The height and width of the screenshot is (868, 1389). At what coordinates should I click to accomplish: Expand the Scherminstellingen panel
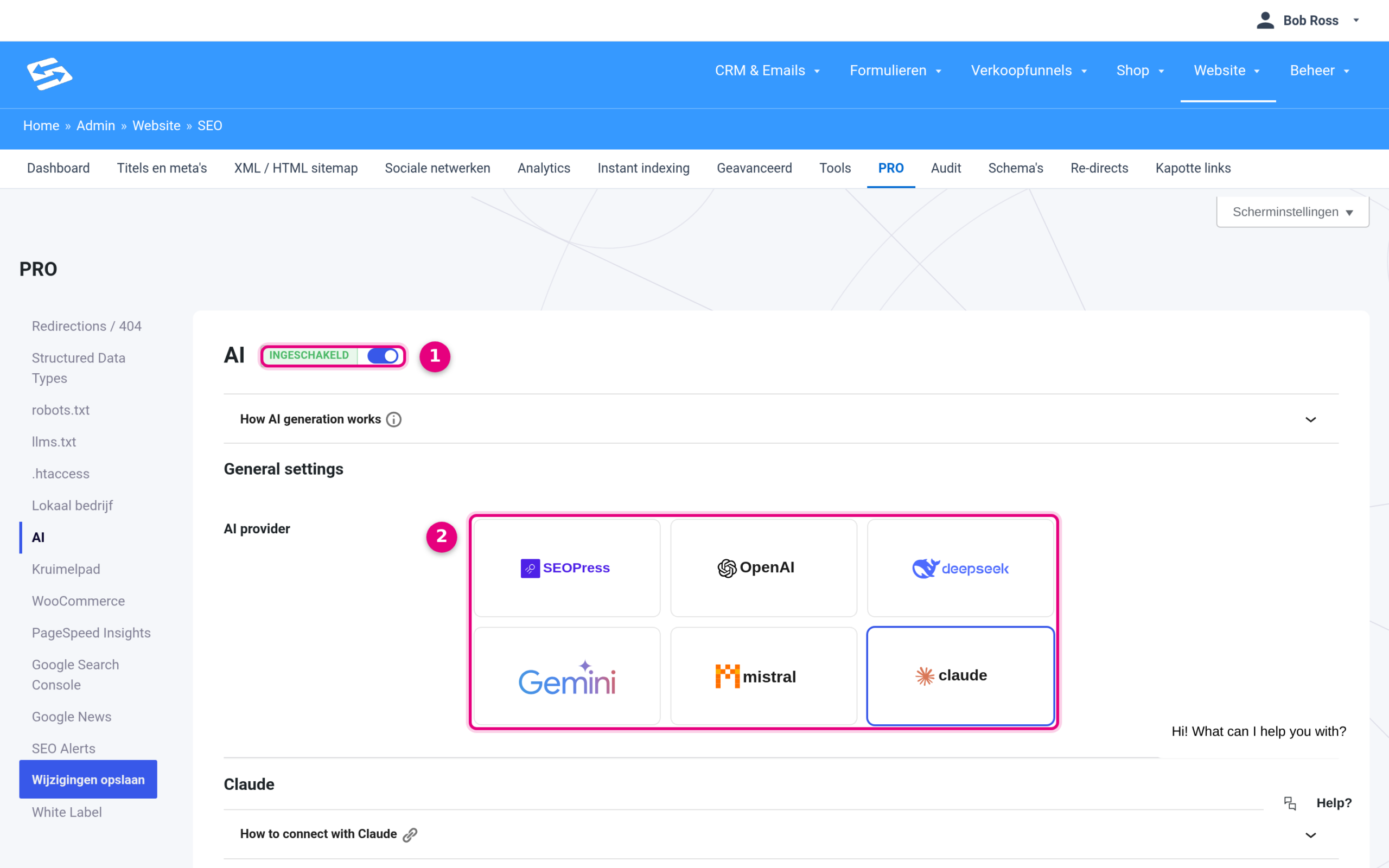coord(1292,212)
